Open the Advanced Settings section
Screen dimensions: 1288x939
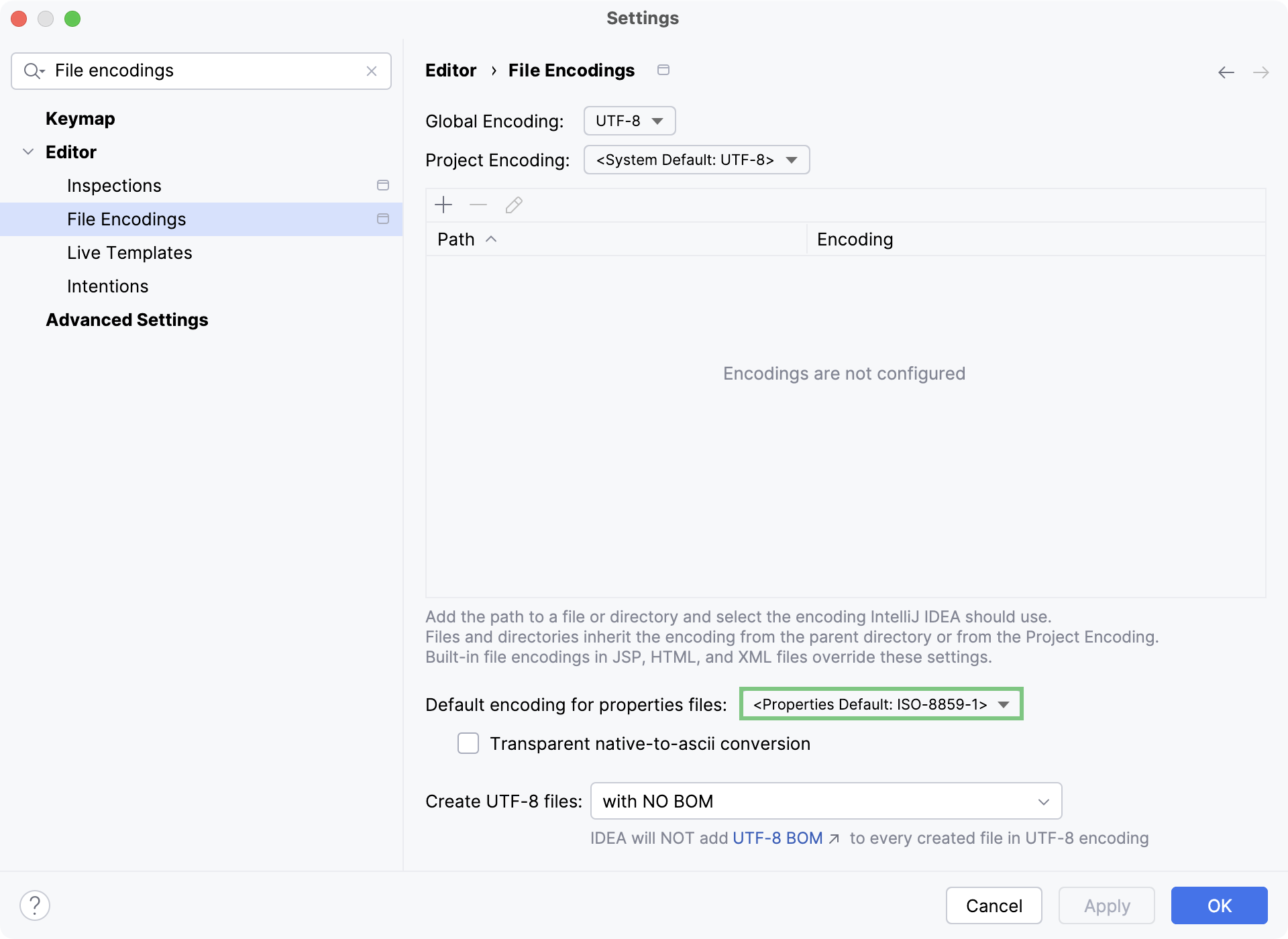point(127,320)
